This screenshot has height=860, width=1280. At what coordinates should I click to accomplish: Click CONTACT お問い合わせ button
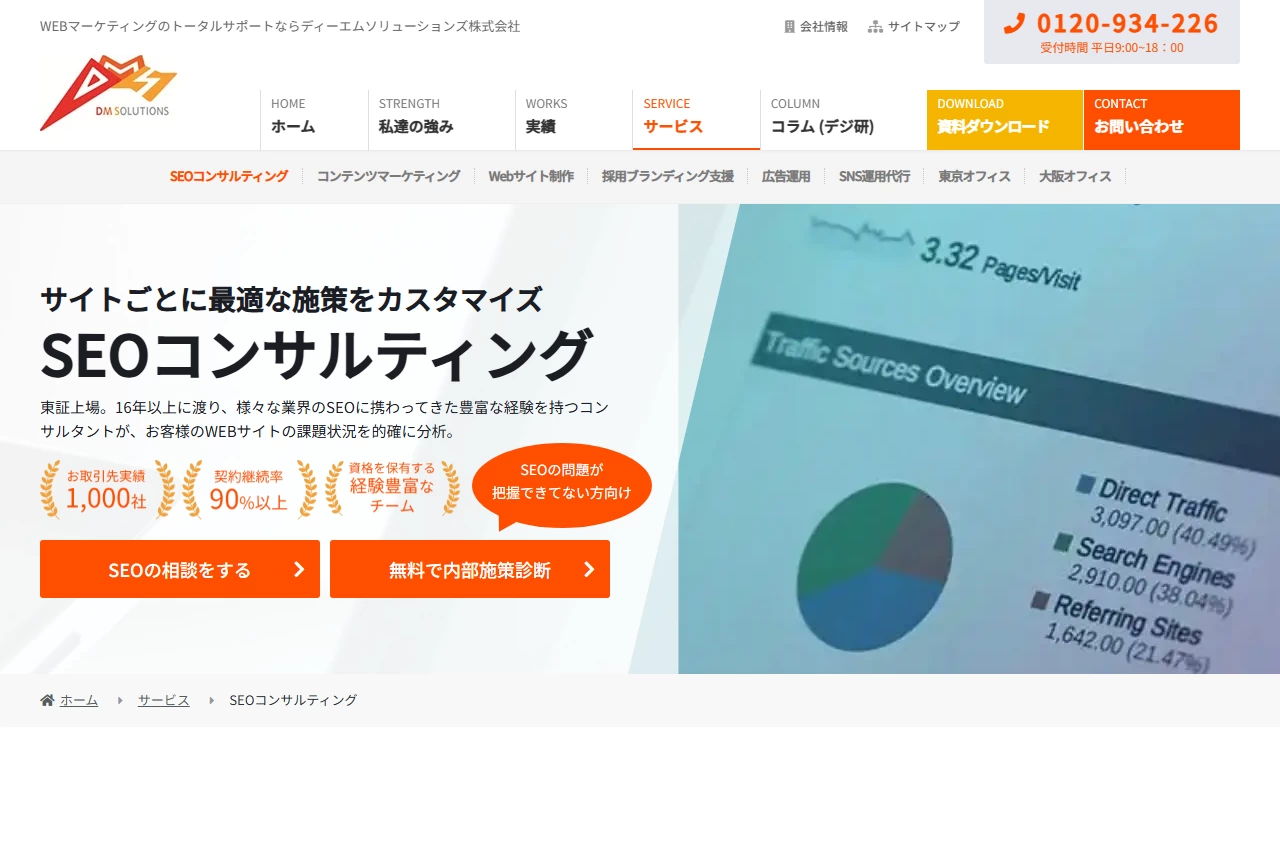click(x=1162, y=120)
